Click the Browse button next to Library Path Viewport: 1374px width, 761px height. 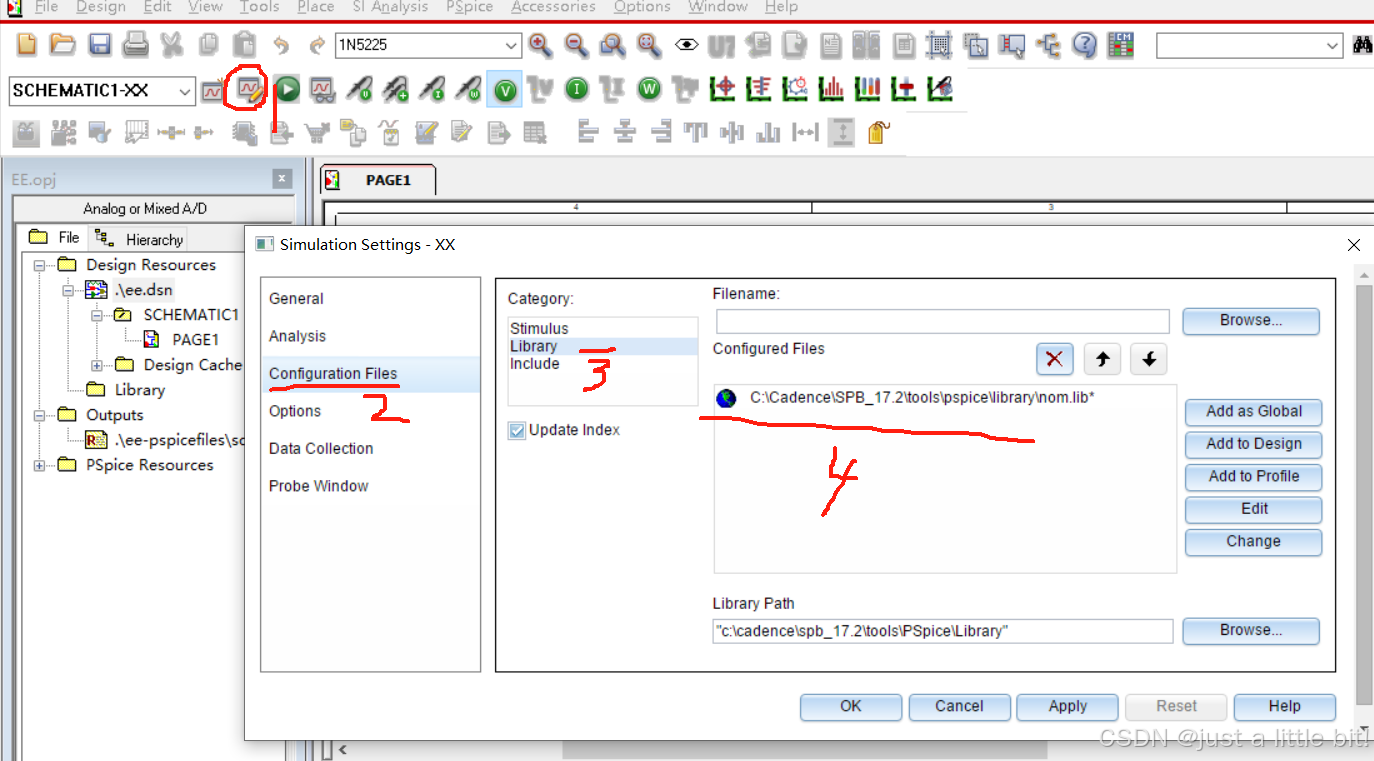(x=1251, y=631)
